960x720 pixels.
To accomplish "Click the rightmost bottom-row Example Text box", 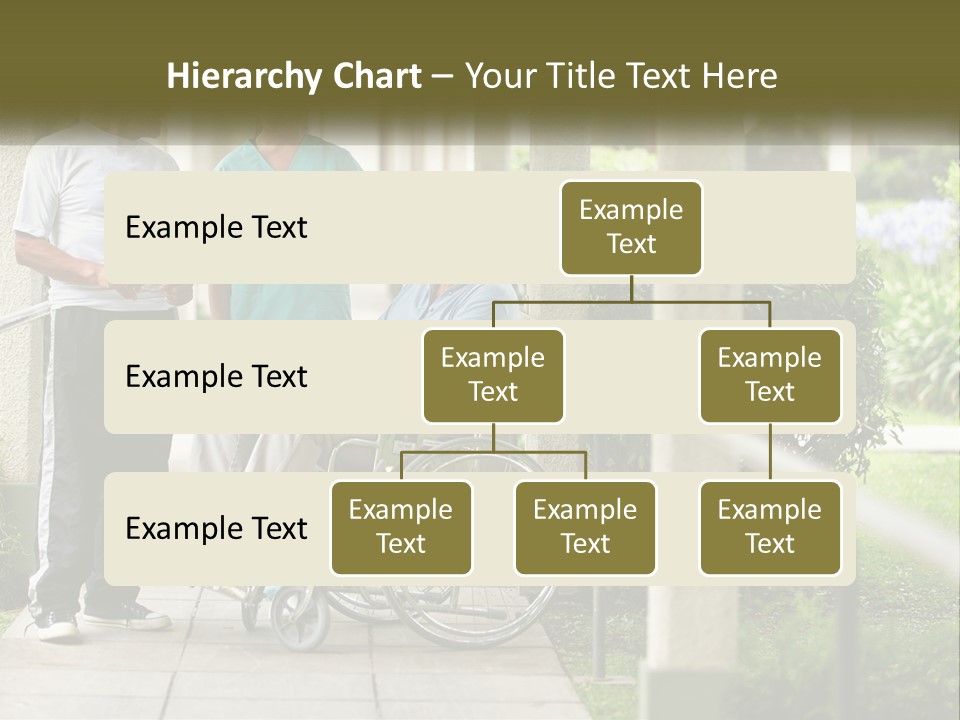I will click(x=770, y=528).
